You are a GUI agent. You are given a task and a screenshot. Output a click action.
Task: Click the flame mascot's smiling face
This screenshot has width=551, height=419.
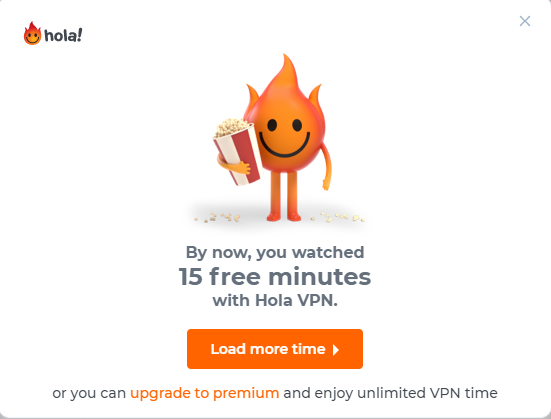285,138
